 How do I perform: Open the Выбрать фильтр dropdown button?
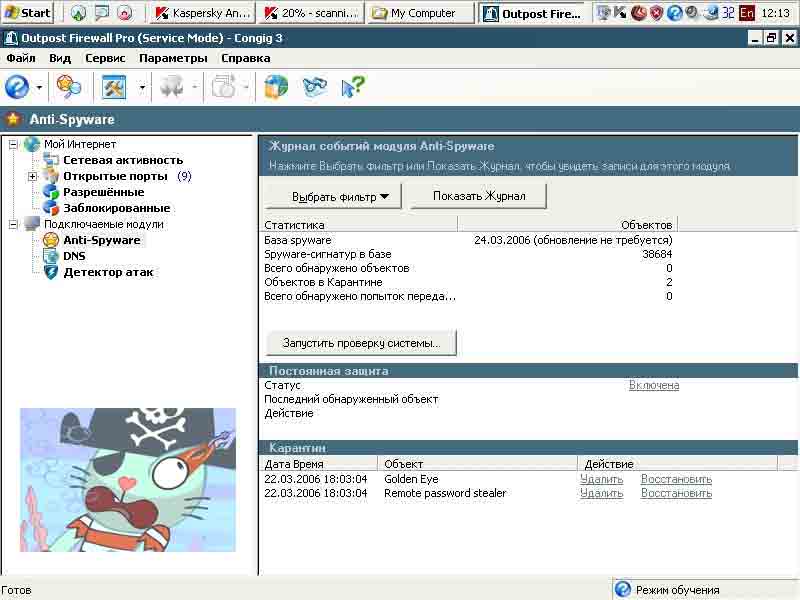(334, 196)
